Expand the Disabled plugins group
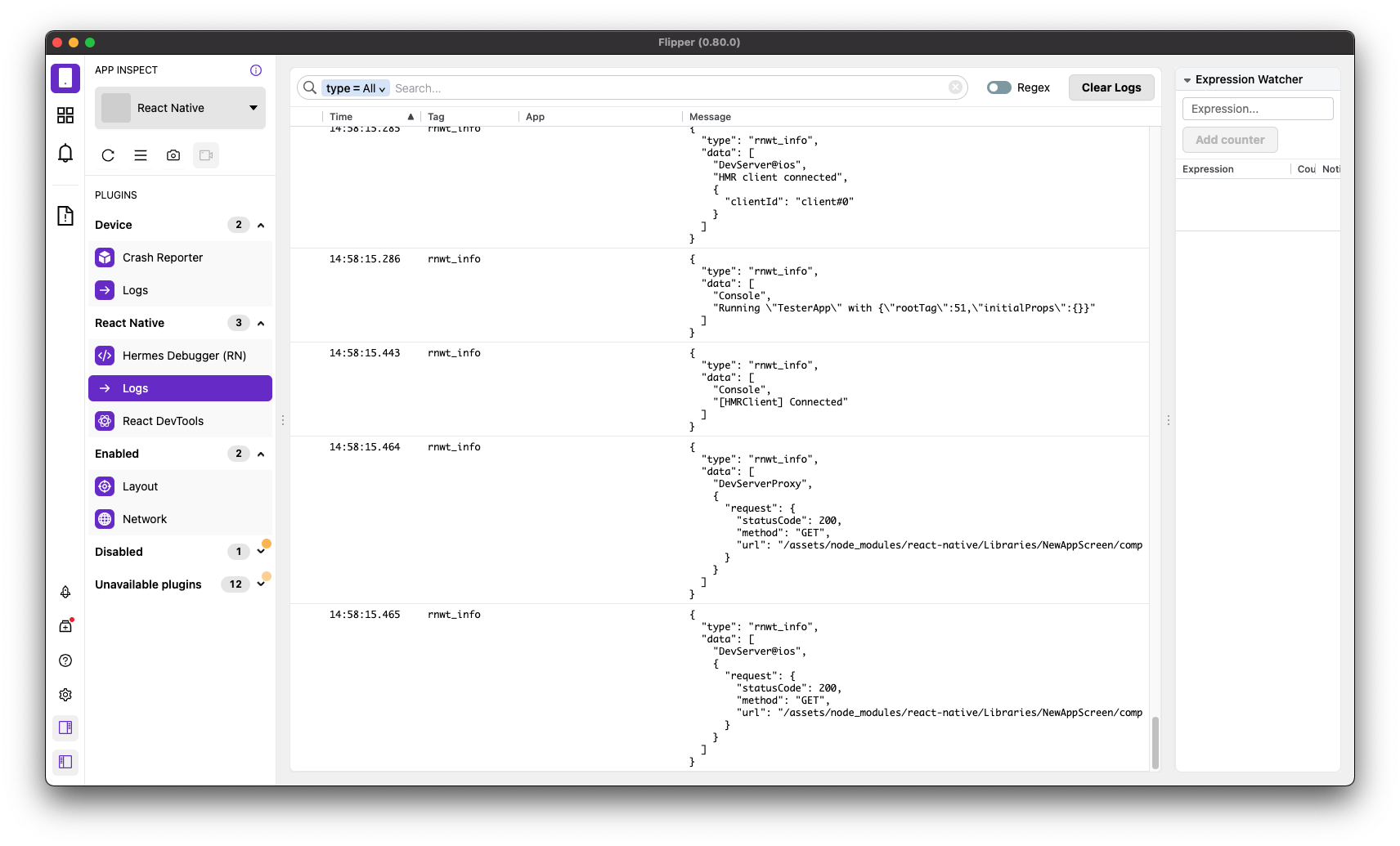Viewport: 1400px width, 846px height. pos(261,552)
